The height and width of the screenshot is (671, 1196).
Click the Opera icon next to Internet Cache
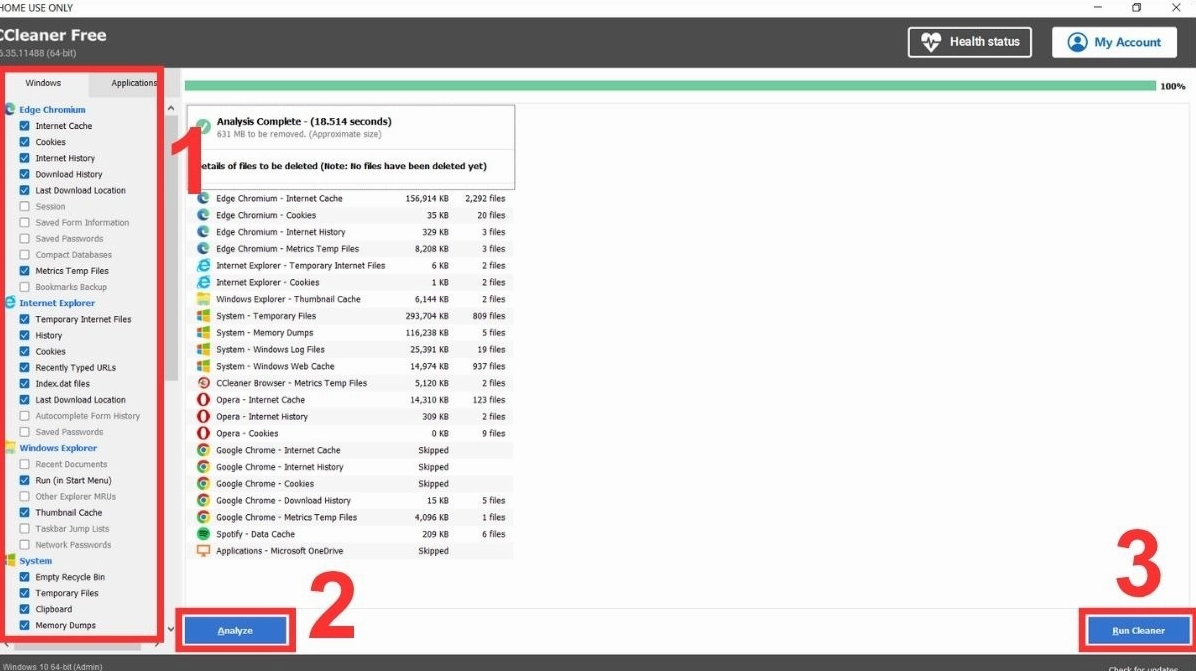click(x=201, y=399)
